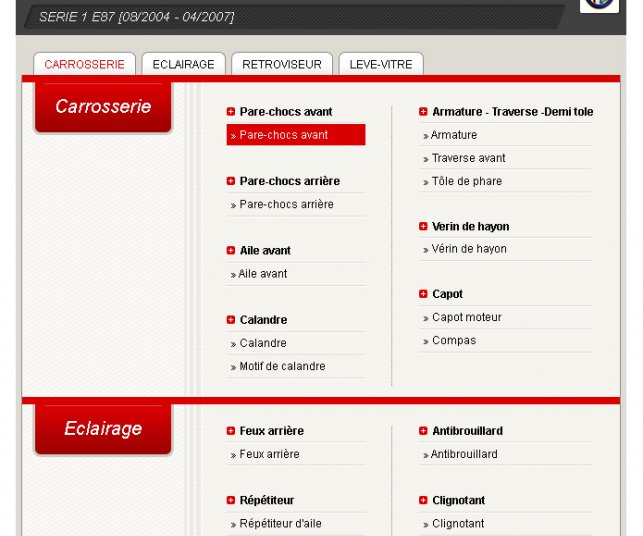Image resolution: width=643 pixels, height=536 pixels.
Task: Open the Armature link
Action: (454, 135)
